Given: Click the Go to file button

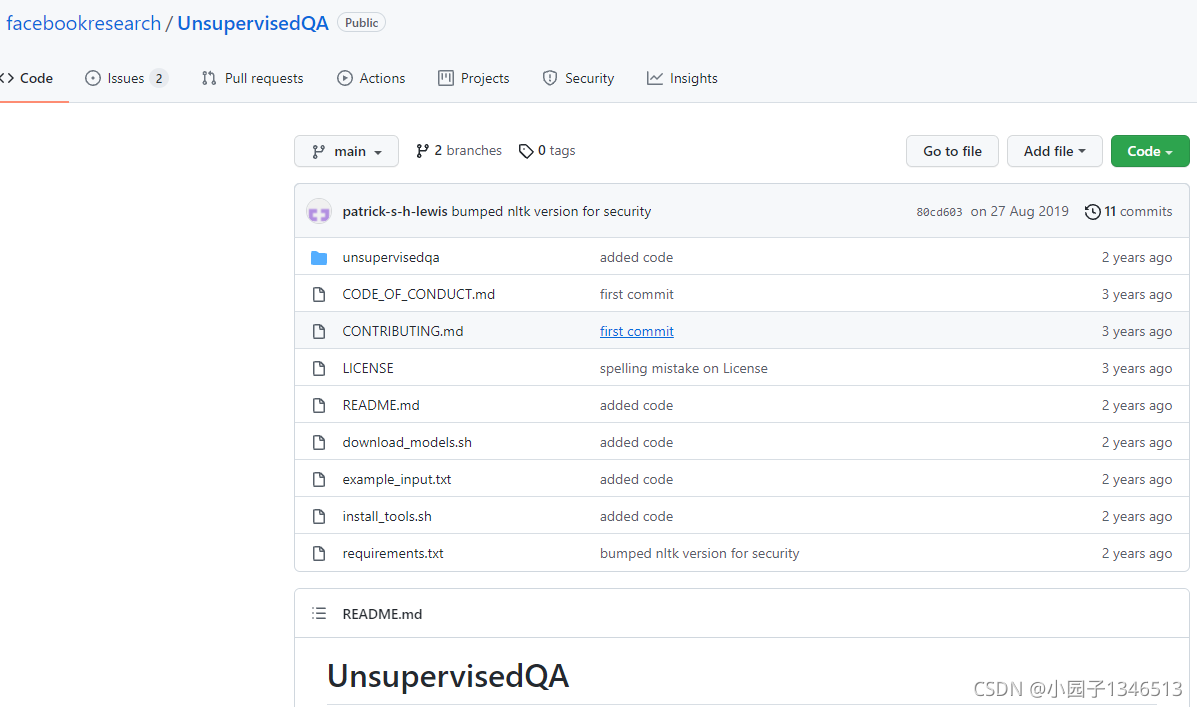Looking at the screenshot, I should pos(952,151).
